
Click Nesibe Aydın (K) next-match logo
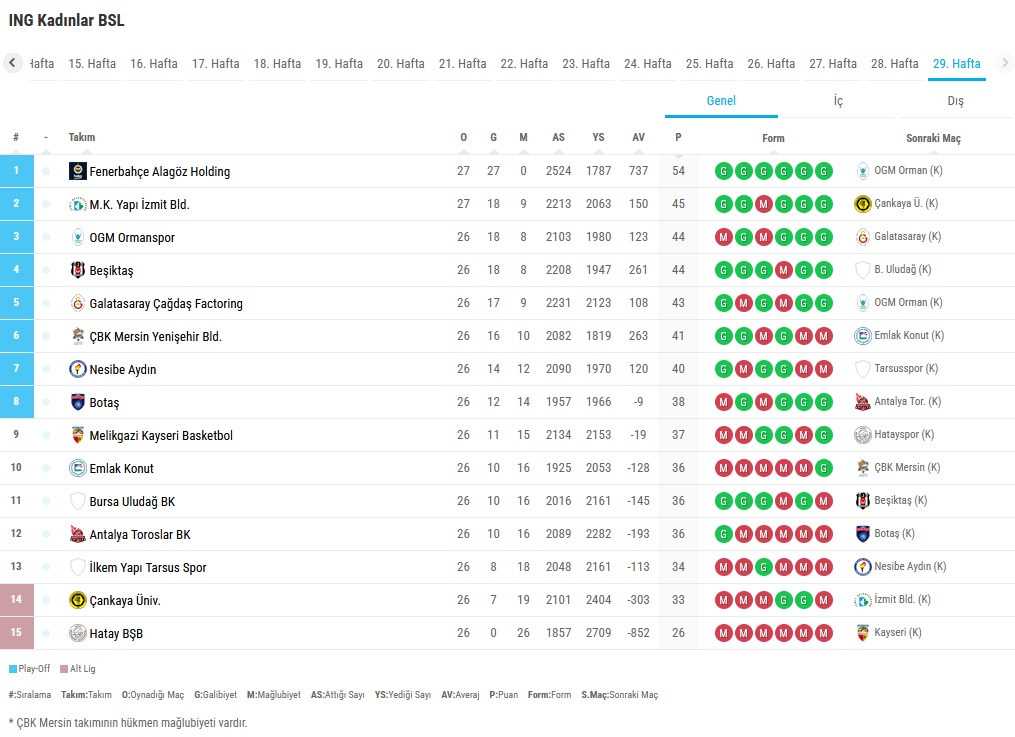pos(862,567)
